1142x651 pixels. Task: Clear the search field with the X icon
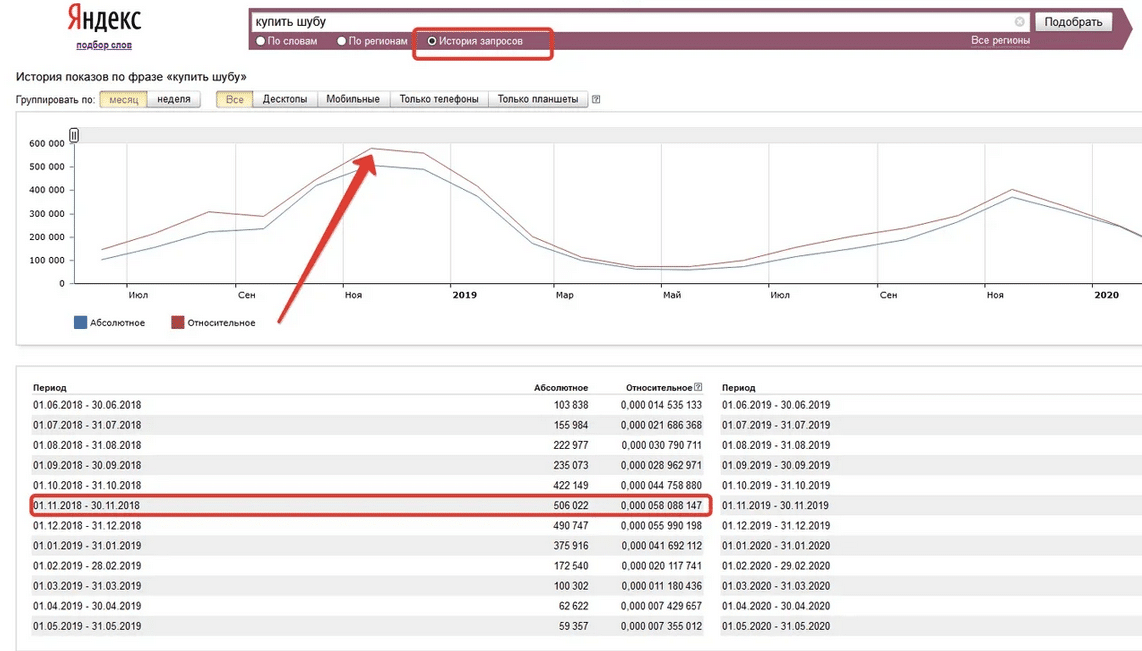pos(1019,22)
